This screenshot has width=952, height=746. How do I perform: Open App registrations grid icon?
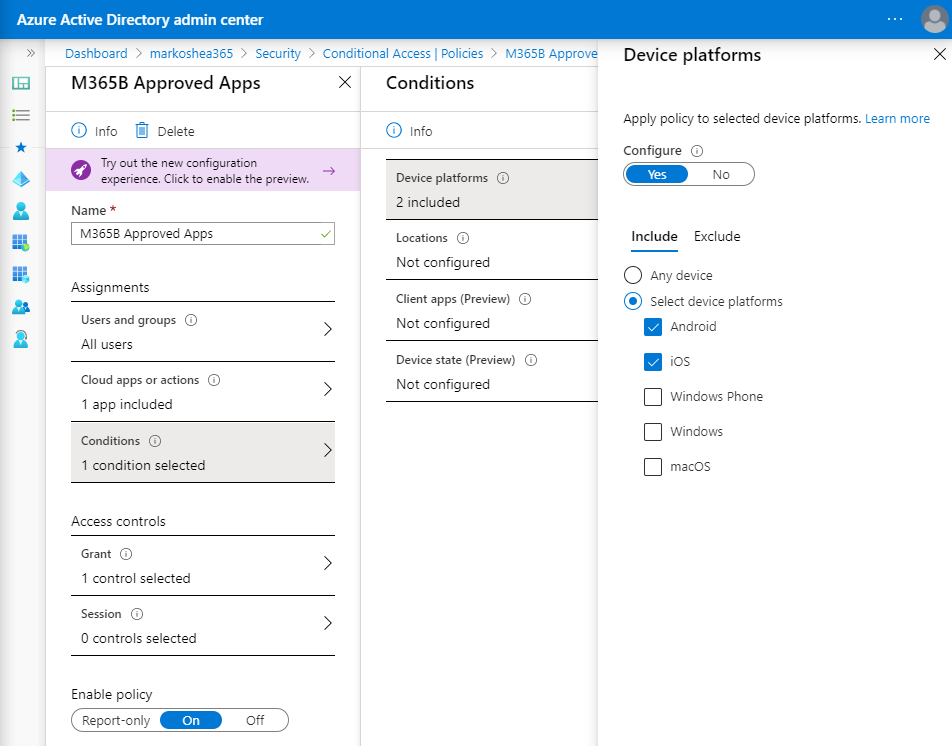(x=21, y=274)
